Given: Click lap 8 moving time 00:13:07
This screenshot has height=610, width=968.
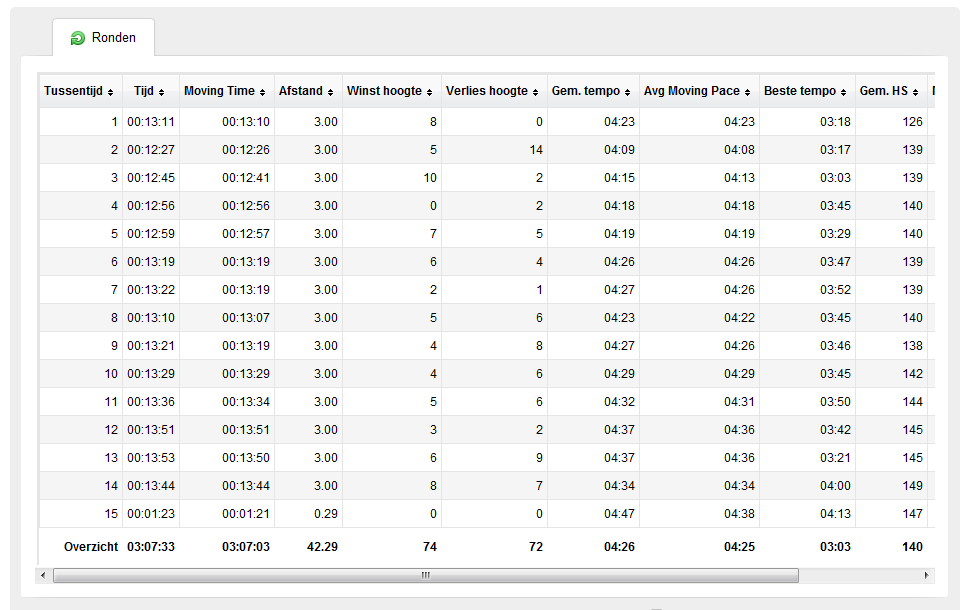Looking at the screenshot, I should (x=246, y=318).
